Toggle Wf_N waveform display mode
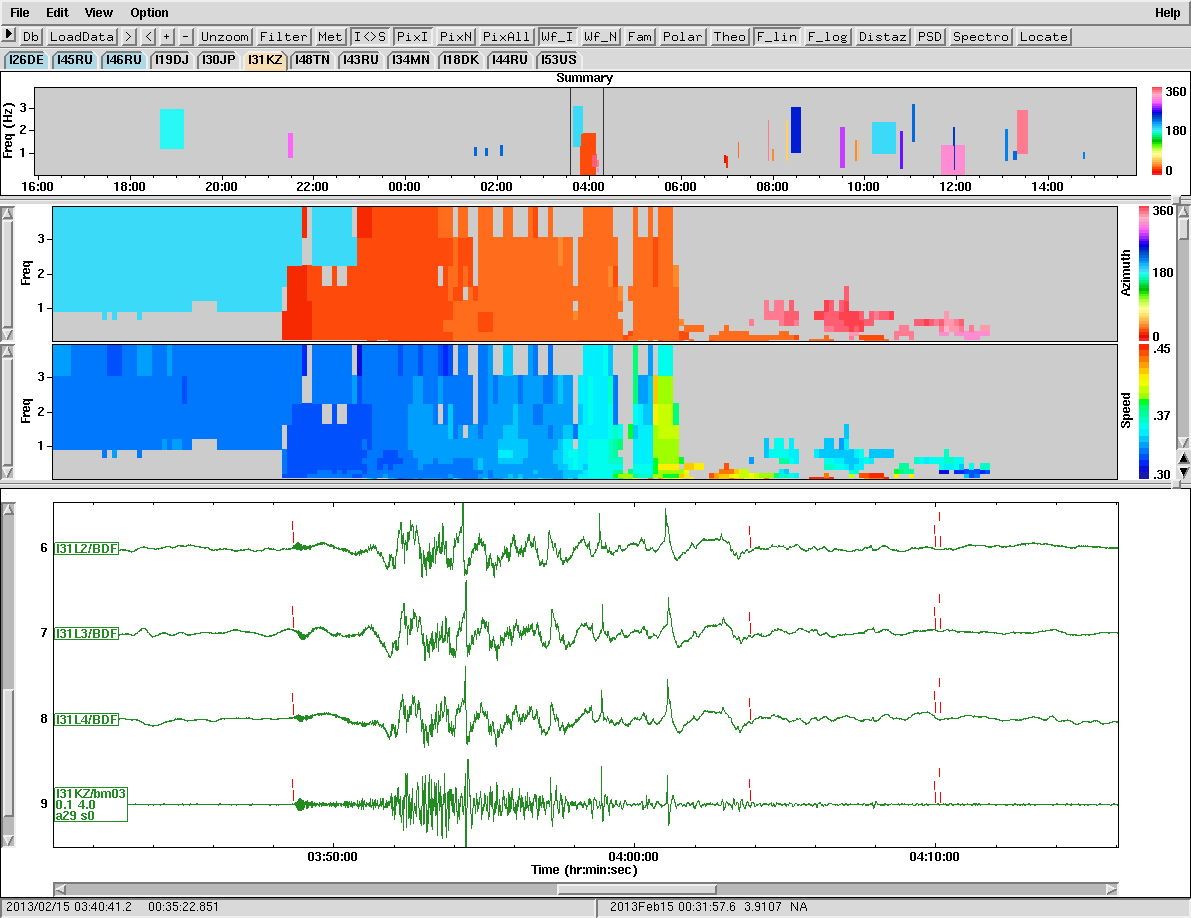The height and width of the screenshot is (918, 1191). [599, 36]
